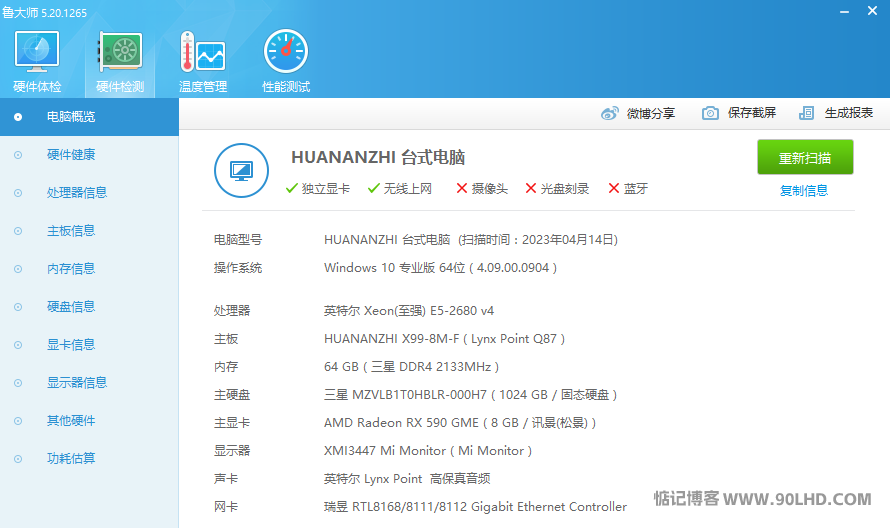Select the 硬件检测 hardware detection icon

120,52
